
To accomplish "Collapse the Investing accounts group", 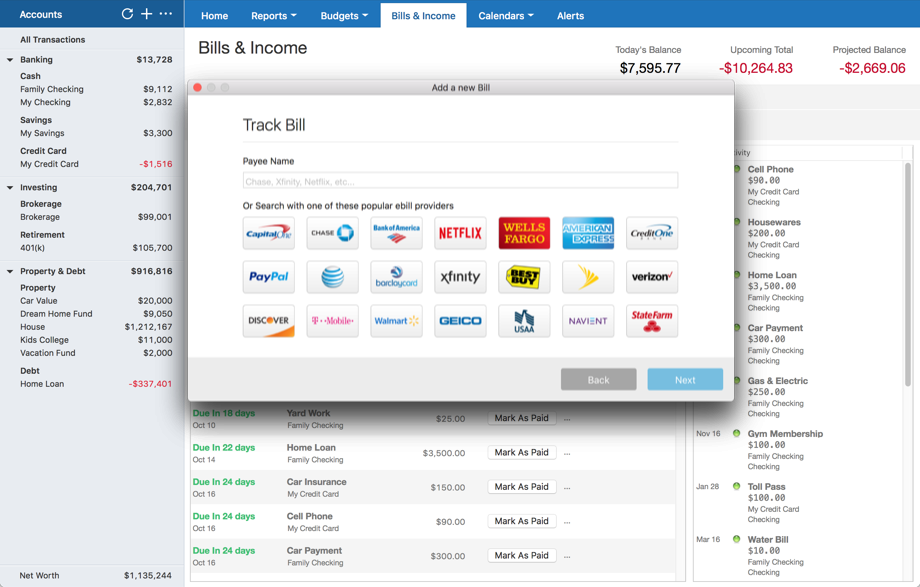I will coord(10,188).
